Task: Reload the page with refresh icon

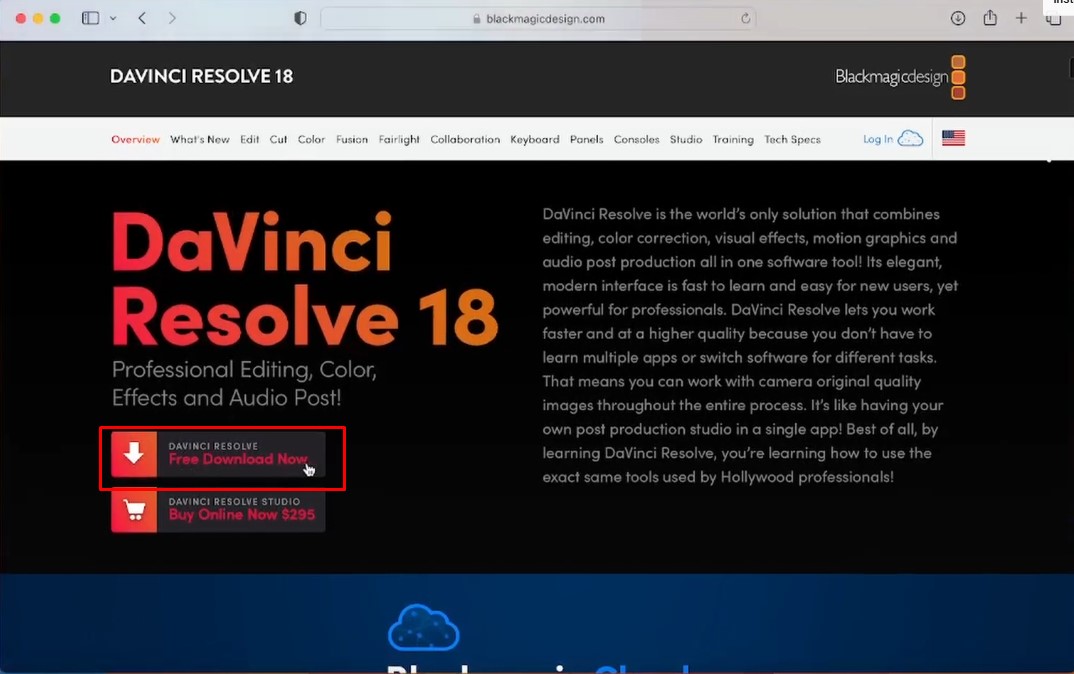Action: click(745, 18)
